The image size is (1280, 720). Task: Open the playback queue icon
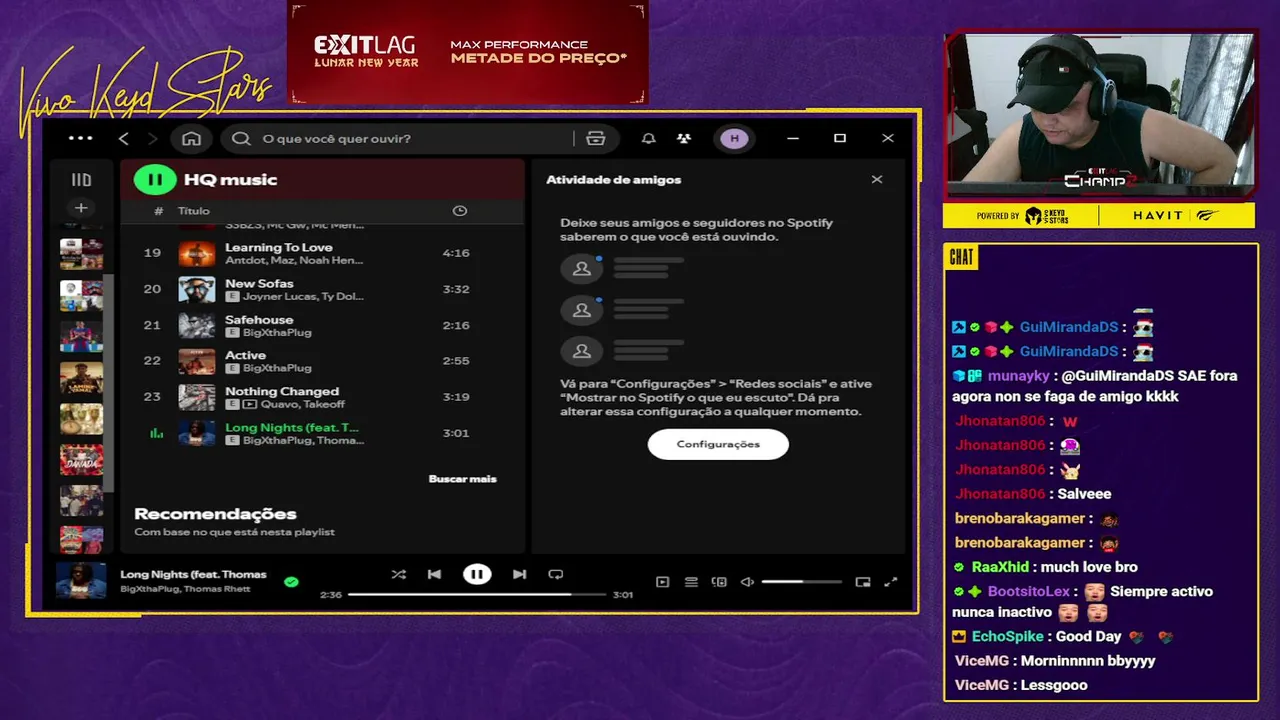691,582
